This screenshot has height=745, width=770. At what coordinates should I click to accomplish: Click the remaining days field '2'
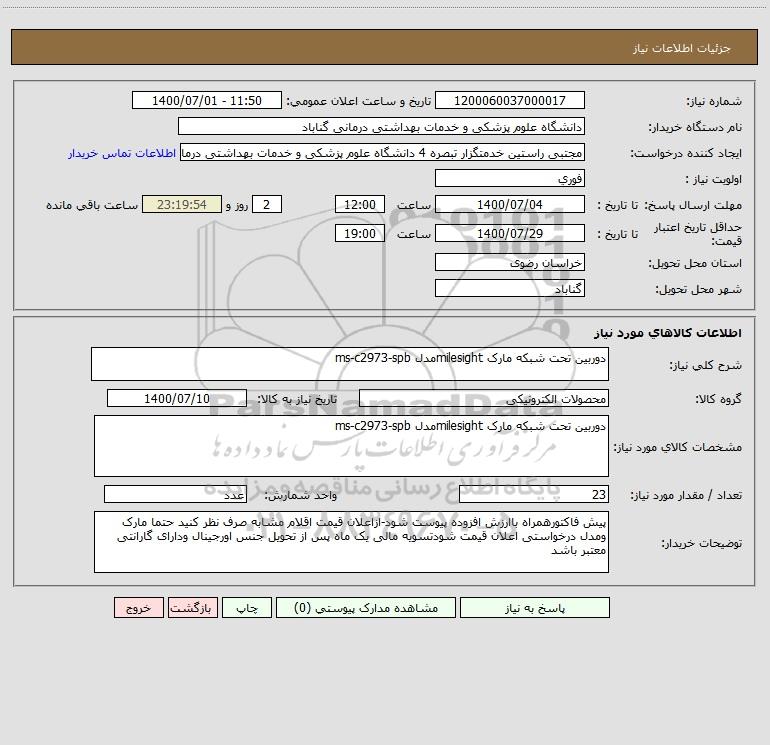click(x=267, y=204)
